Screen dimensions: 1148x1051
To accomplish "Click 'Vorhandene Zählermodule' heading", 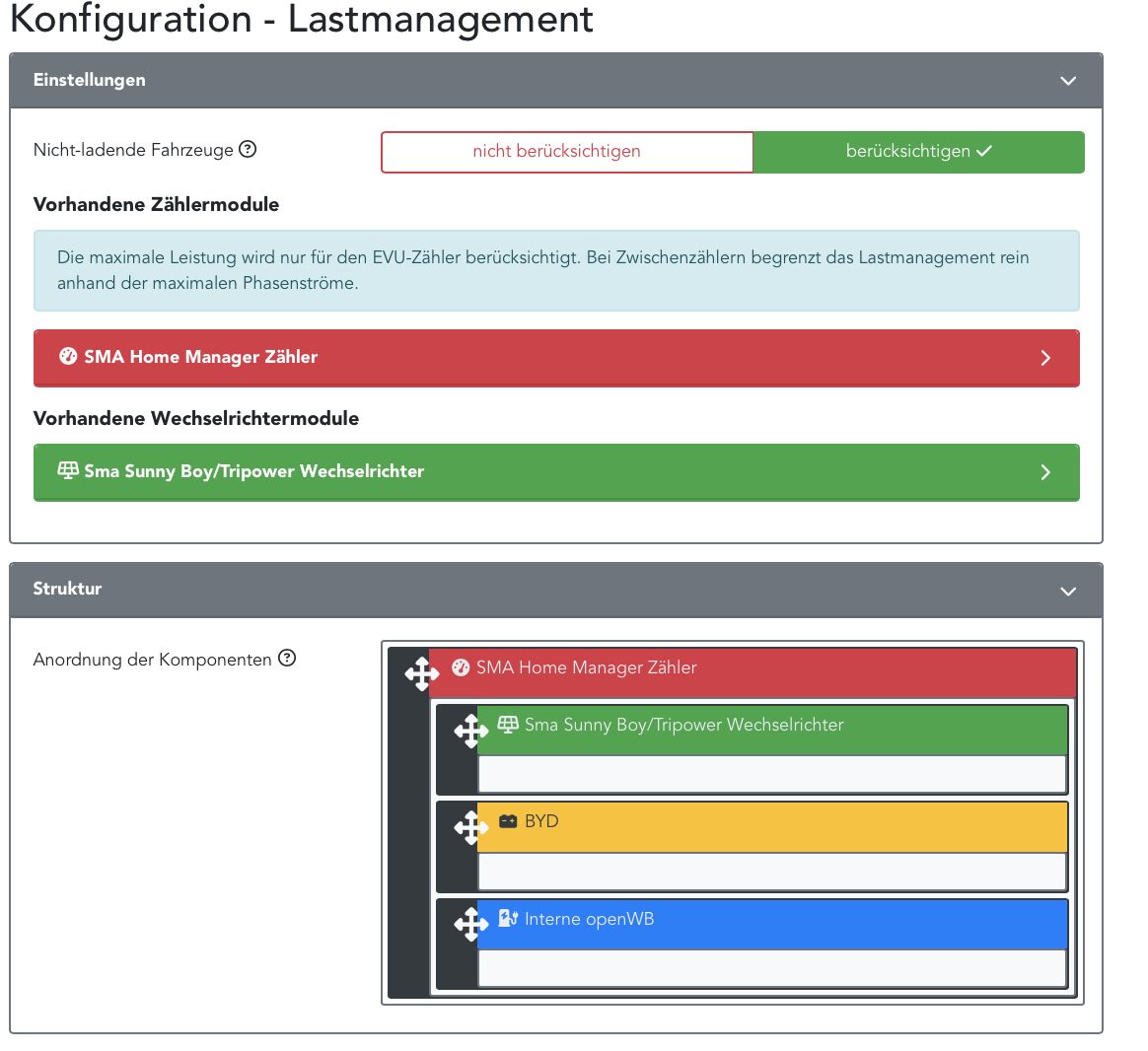I will pyautogui.click(x=156, y=204).
